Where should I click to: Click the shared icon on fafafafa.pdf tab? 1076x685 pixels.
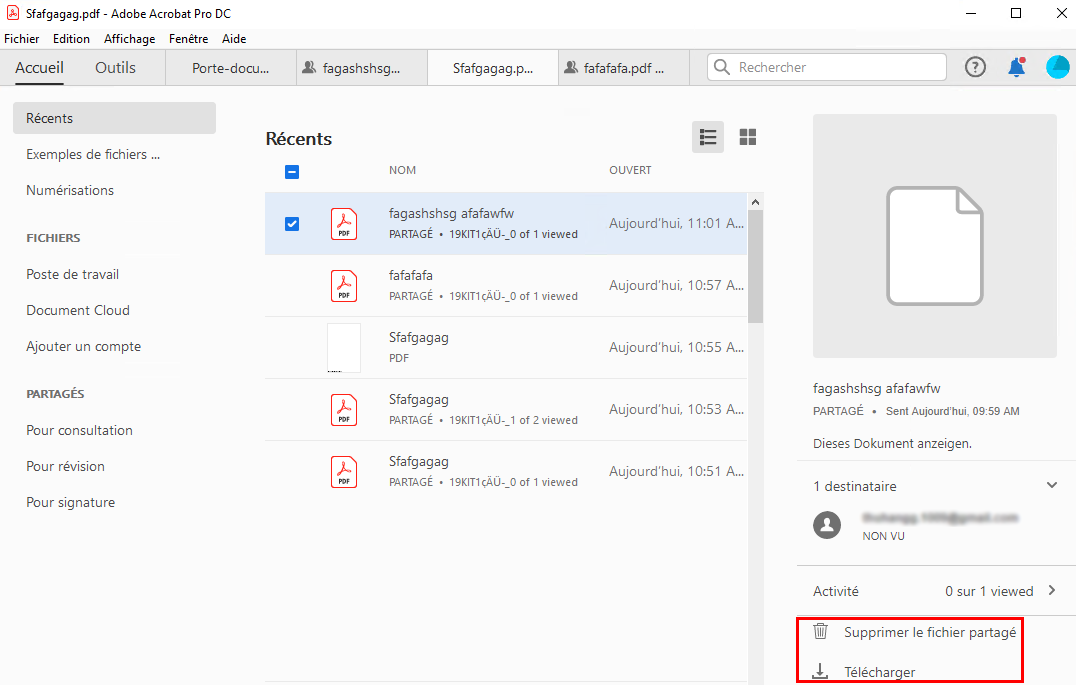[571, 67]
